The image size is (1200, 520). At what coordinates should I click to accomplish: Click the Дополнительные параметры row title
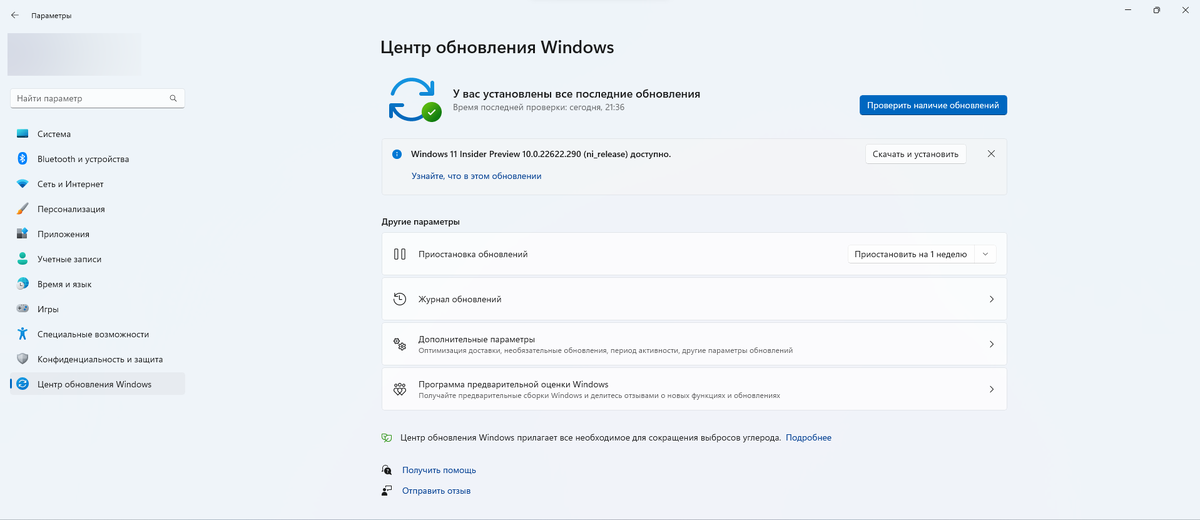(x=476, y=339)
